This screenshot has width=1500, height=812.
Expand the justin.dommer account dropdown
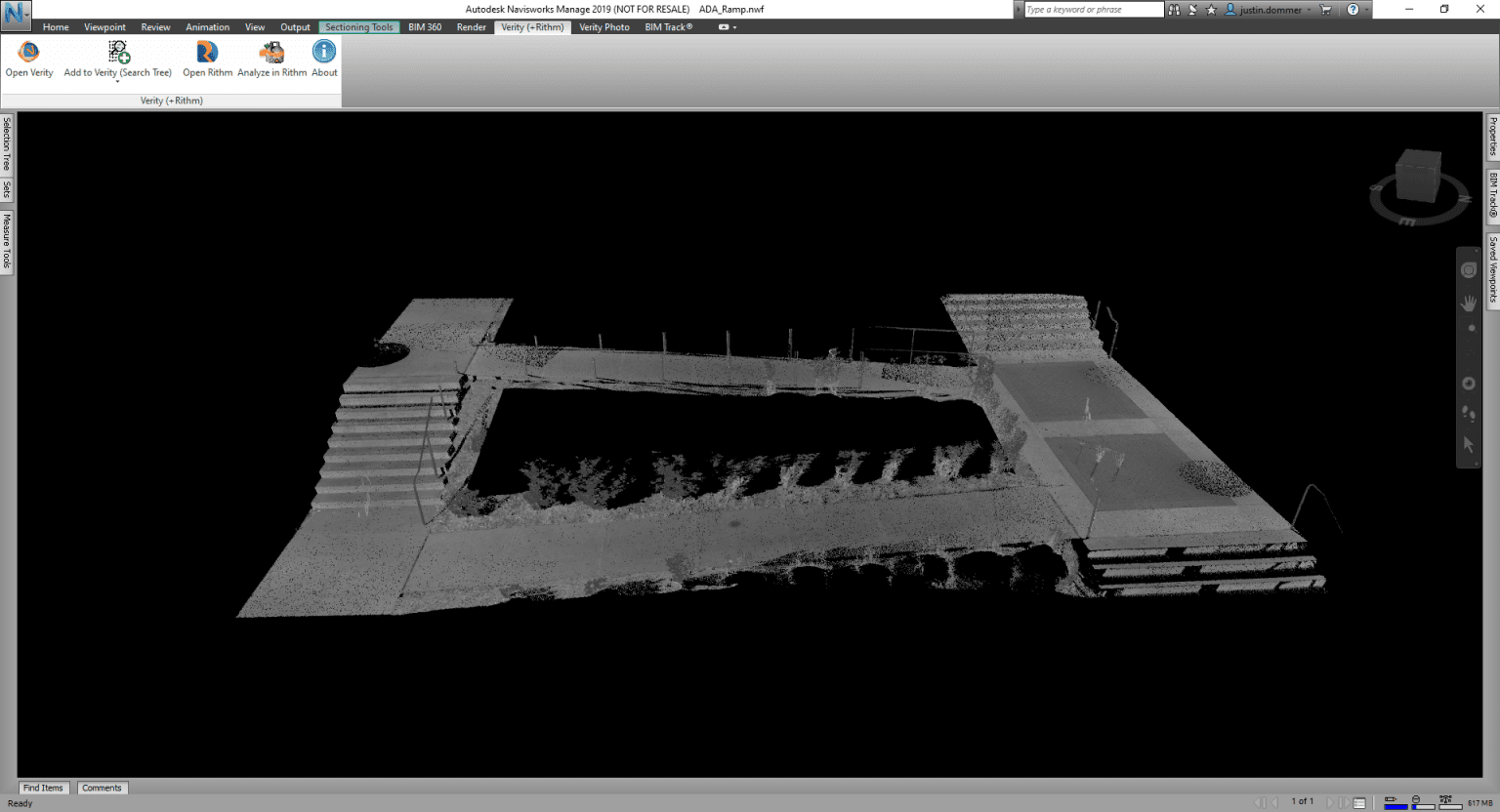pos(1311,9)
